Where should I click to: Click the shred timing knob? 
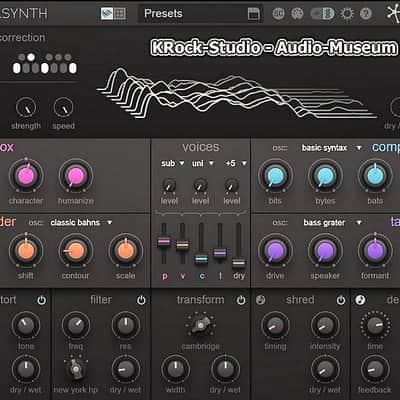coord(275,325)
